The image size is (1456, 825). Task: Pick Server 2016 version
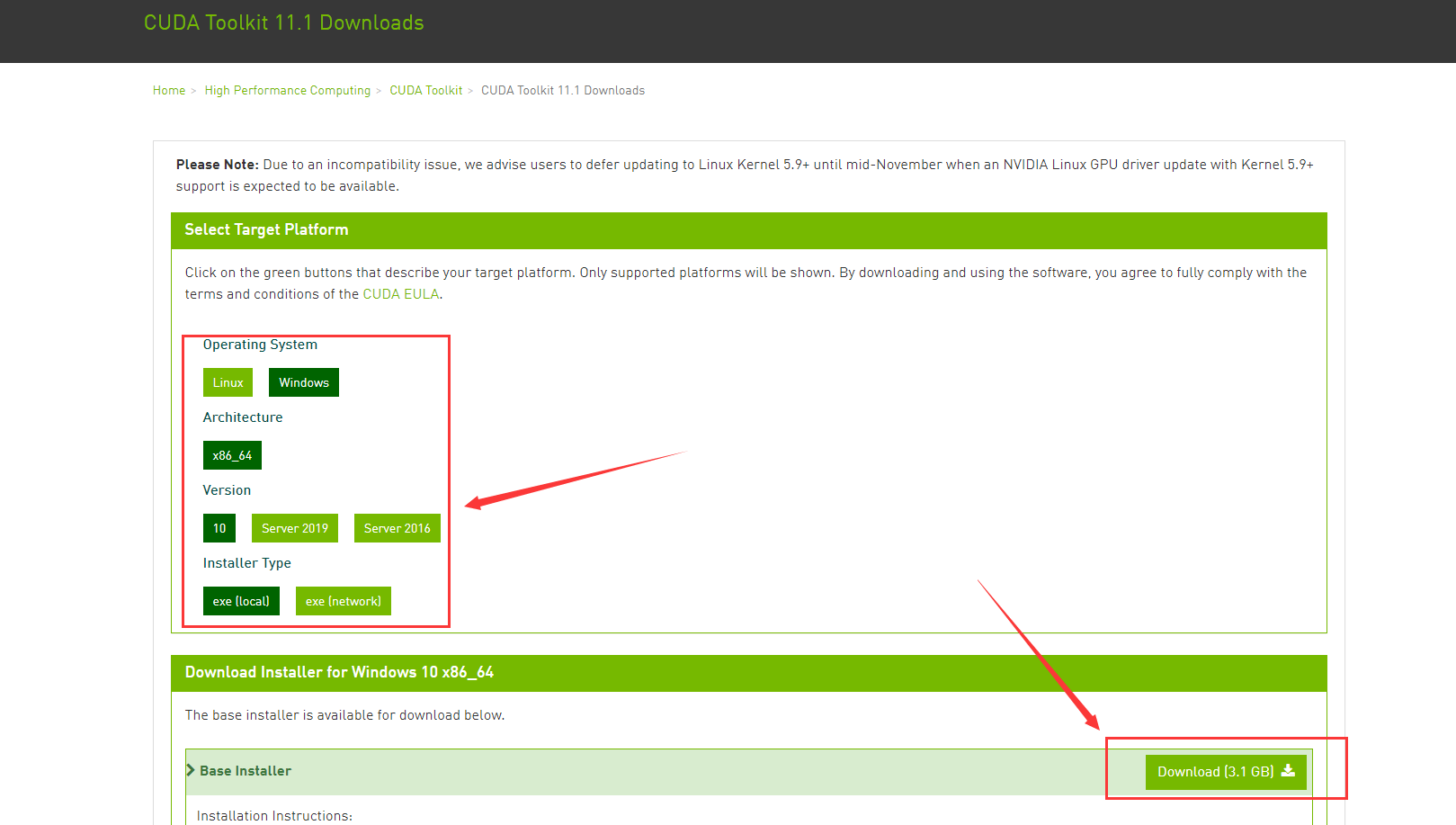tap(397, 528)
